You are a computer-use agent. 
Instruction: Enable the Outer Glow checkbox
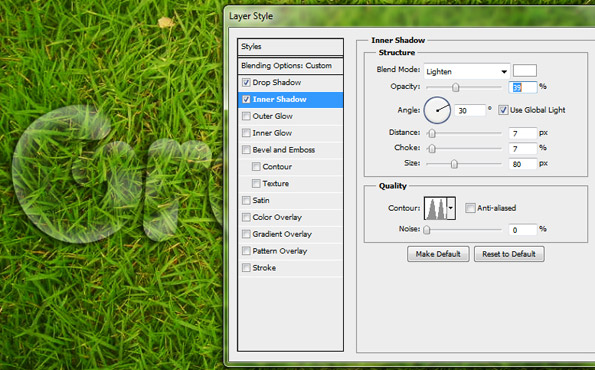pyautogui.click(x=246, y=116)
